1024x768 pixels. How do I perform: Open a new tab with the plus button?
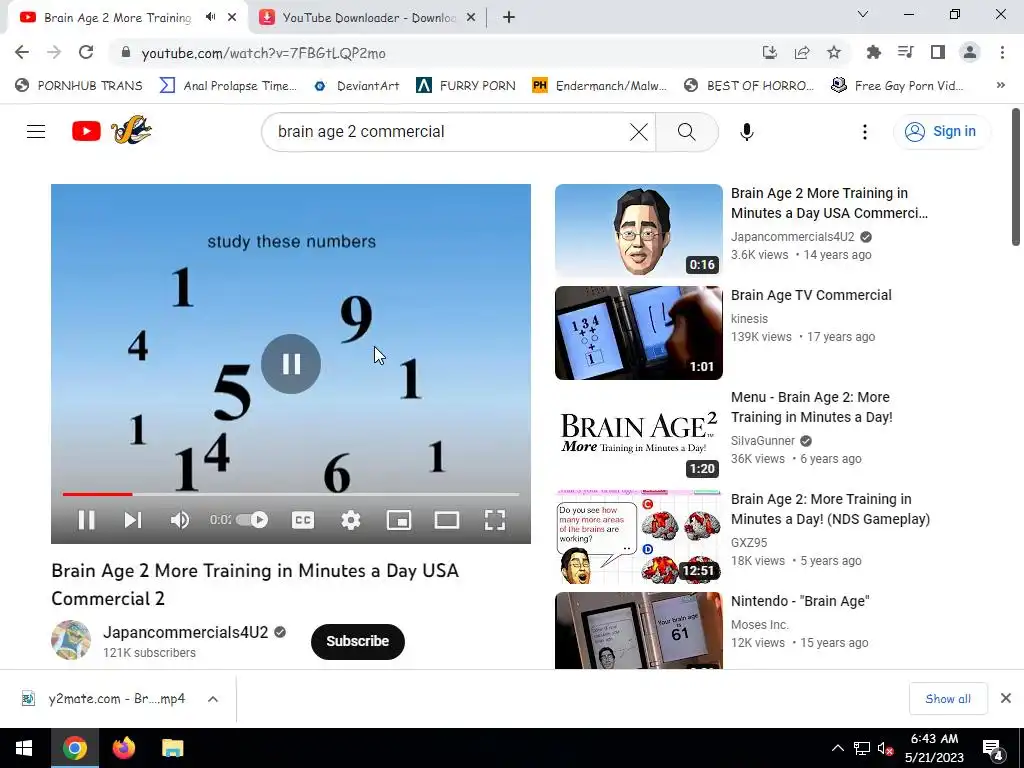[x=509, y=18]
